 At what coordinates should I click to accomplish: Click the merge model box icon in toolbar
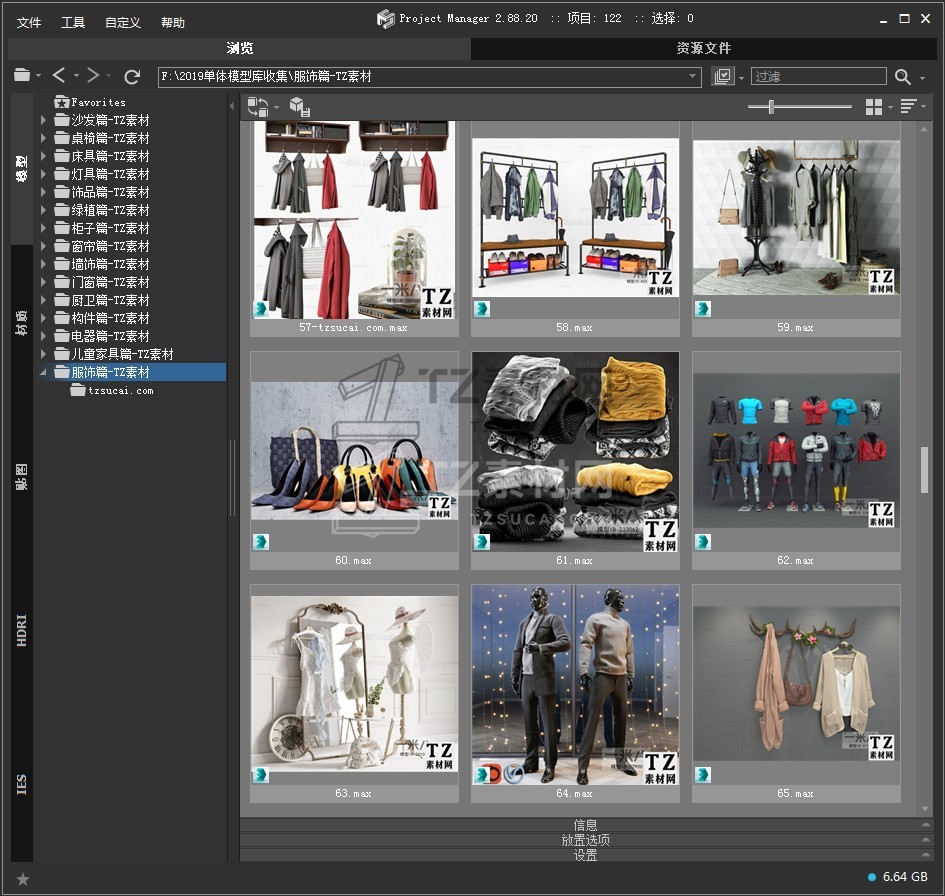tap(299, 107)
